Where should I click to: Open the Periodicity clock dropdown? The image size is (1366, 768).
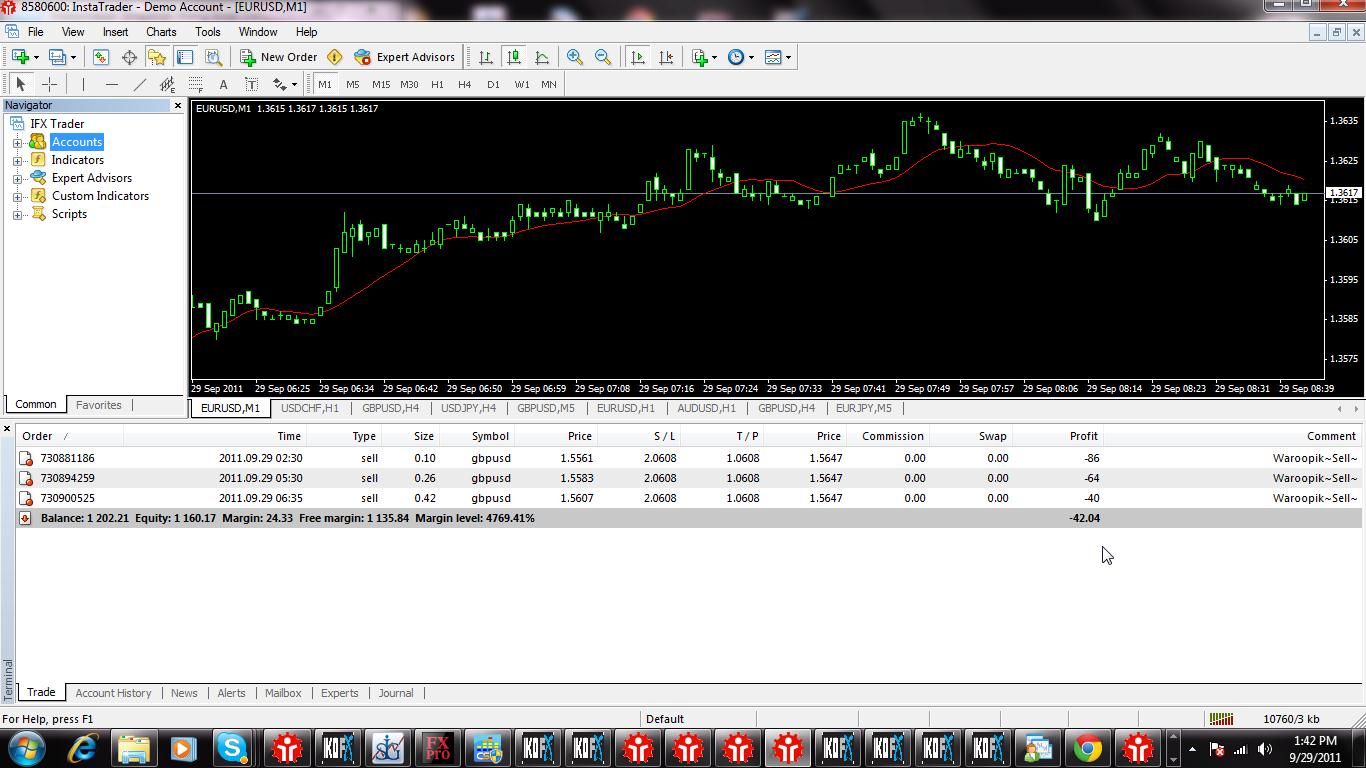(740, 57)
